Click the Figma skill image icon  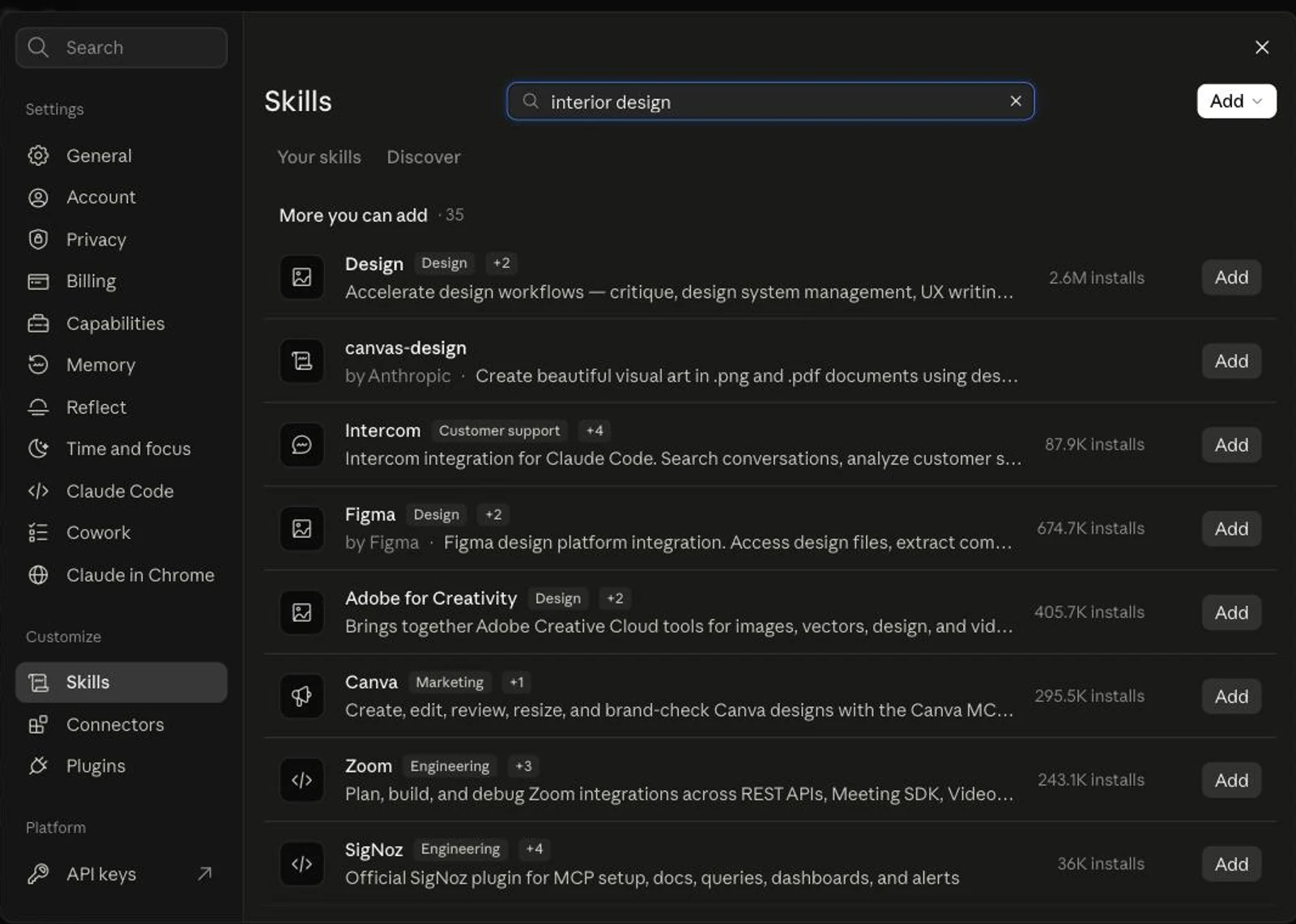click(302, 529)
